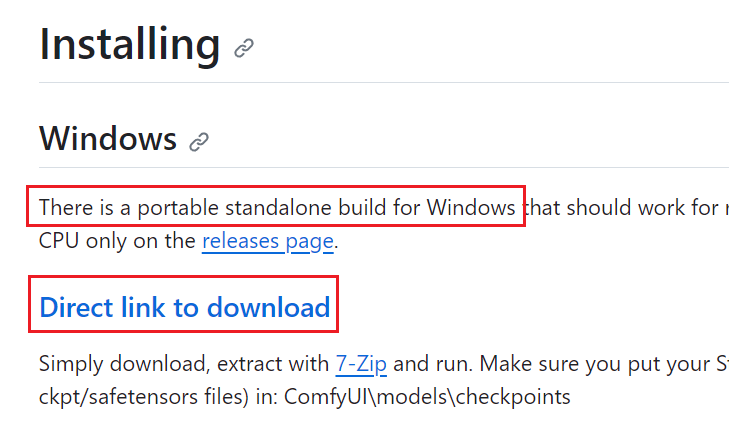This screenshot has width=729, height=433.
Task: Click the Direct link to download
Action: pyautogui.click(x=185, y=307)
